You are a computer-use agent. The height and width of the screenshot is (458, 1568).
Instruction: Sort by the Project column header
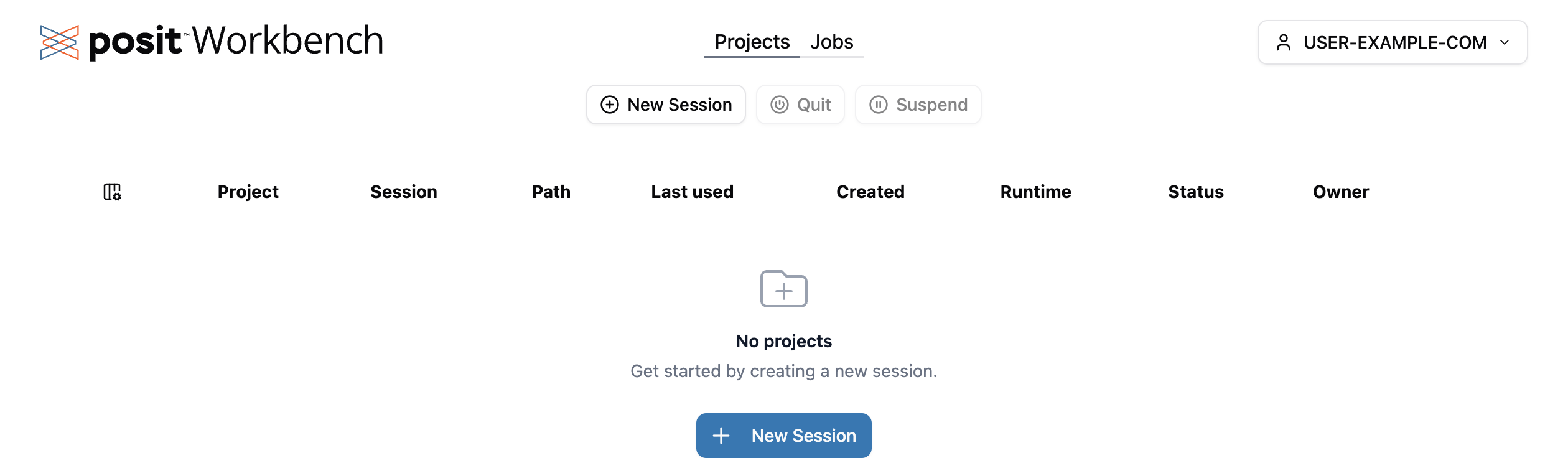(248, 192)
